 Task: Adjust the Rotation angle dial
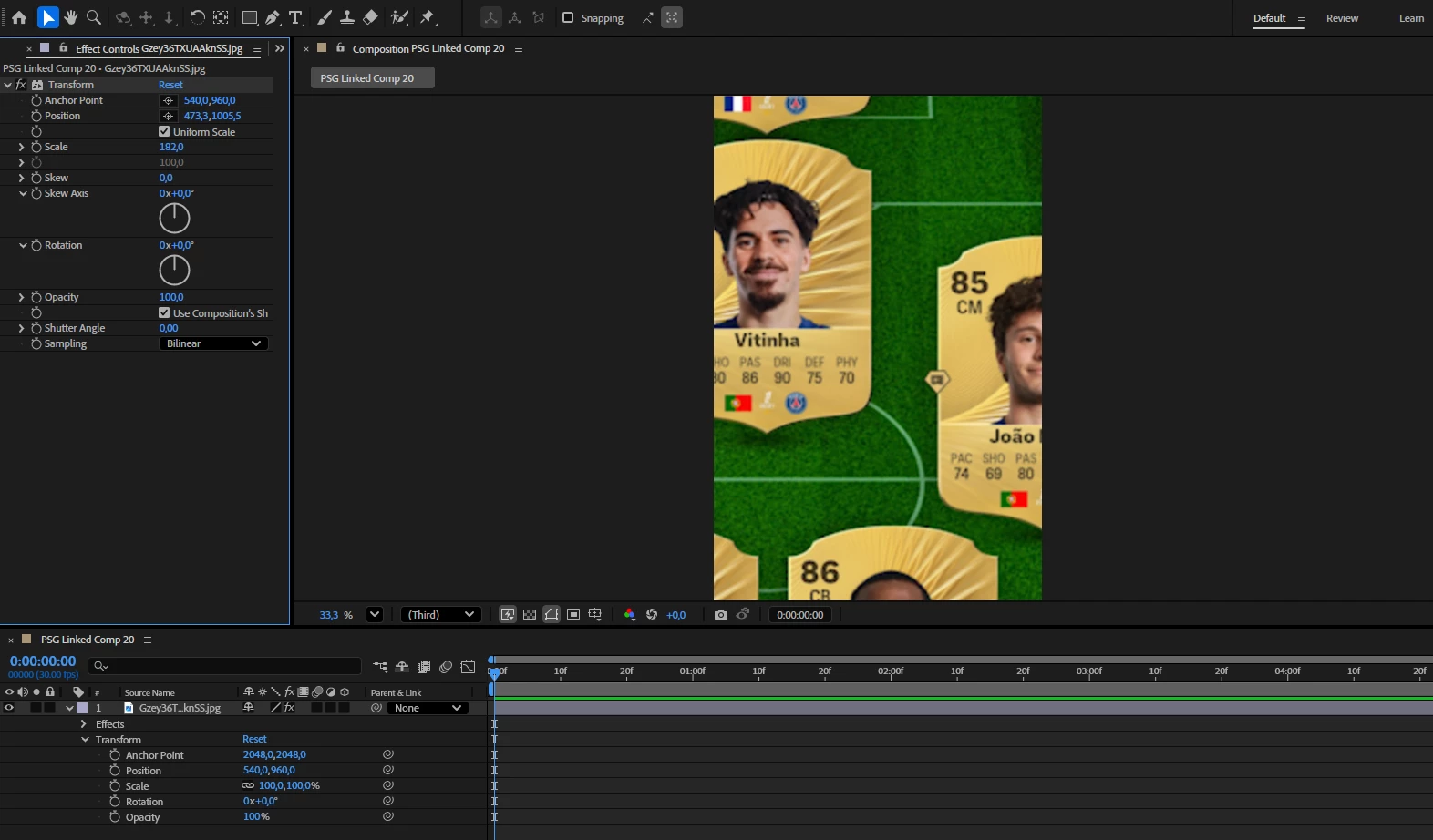coord(174,270)
